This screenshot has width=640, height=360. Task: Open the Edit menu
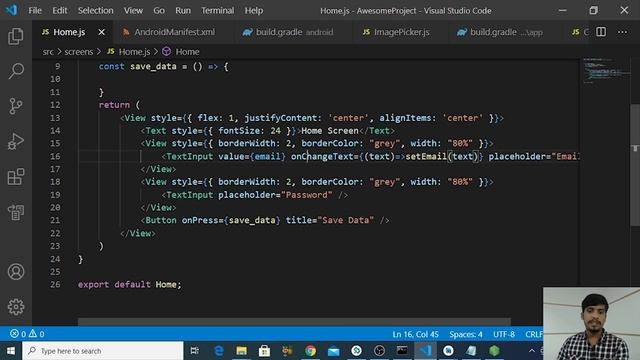pyautogui.click(x=60, y=10)
